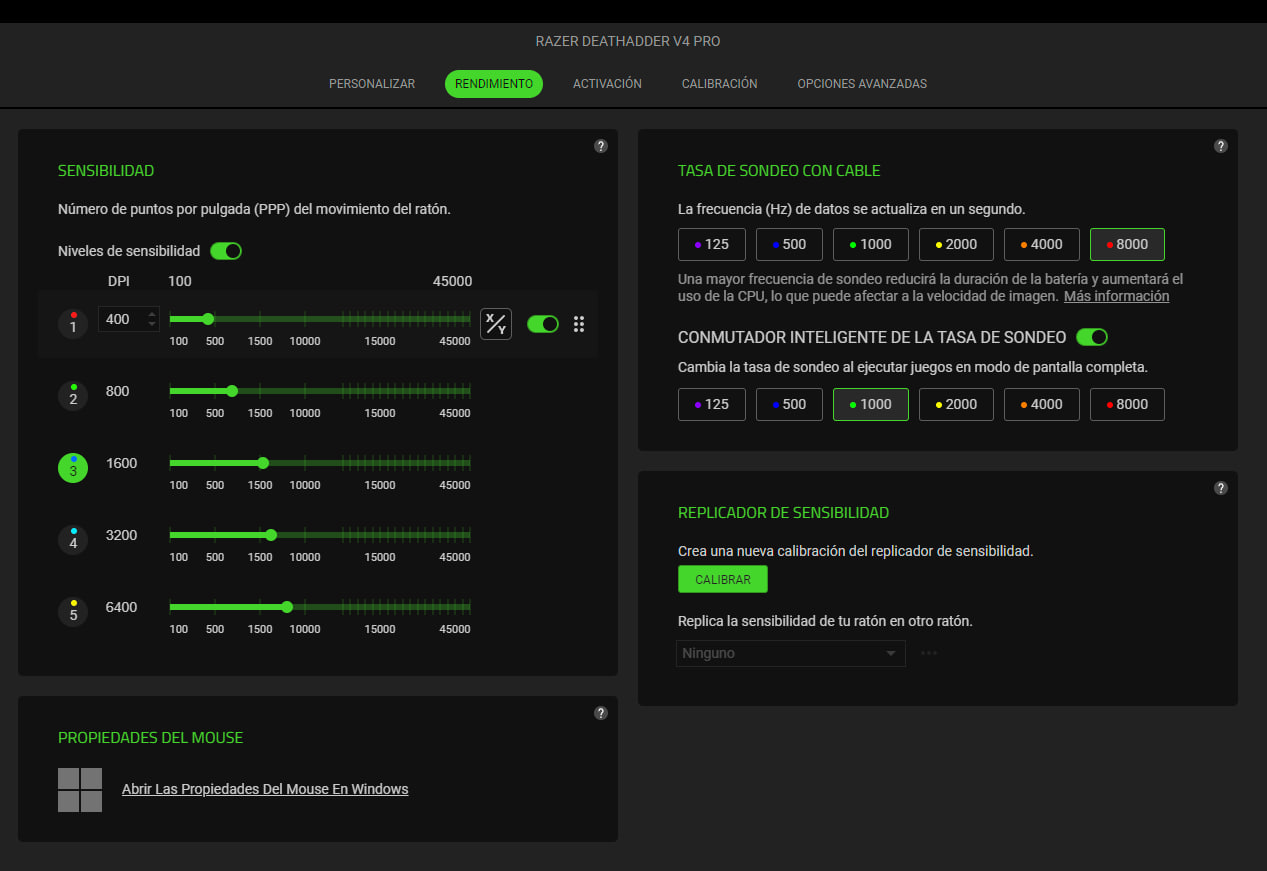The image size is (1267, 871).
Task: Set wired polling rate to 500
Action: 789,244
